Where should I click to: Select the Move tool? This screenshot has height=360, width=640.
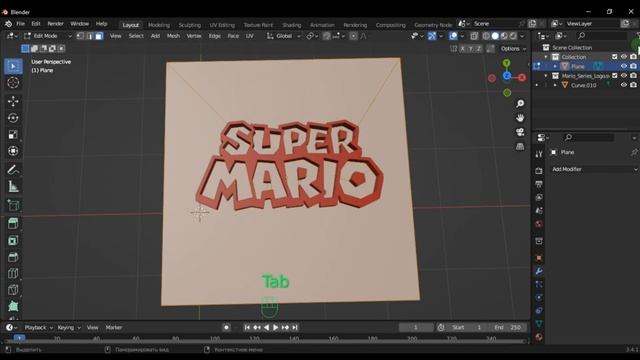coord(13,101)
